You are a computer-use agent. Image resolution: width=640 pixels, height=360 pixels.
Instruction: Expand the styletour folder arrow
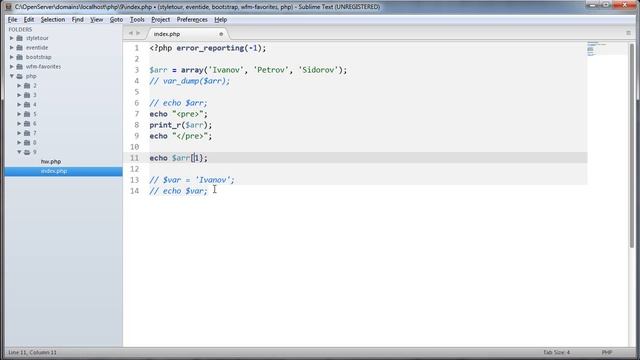[x=12, y=38]
